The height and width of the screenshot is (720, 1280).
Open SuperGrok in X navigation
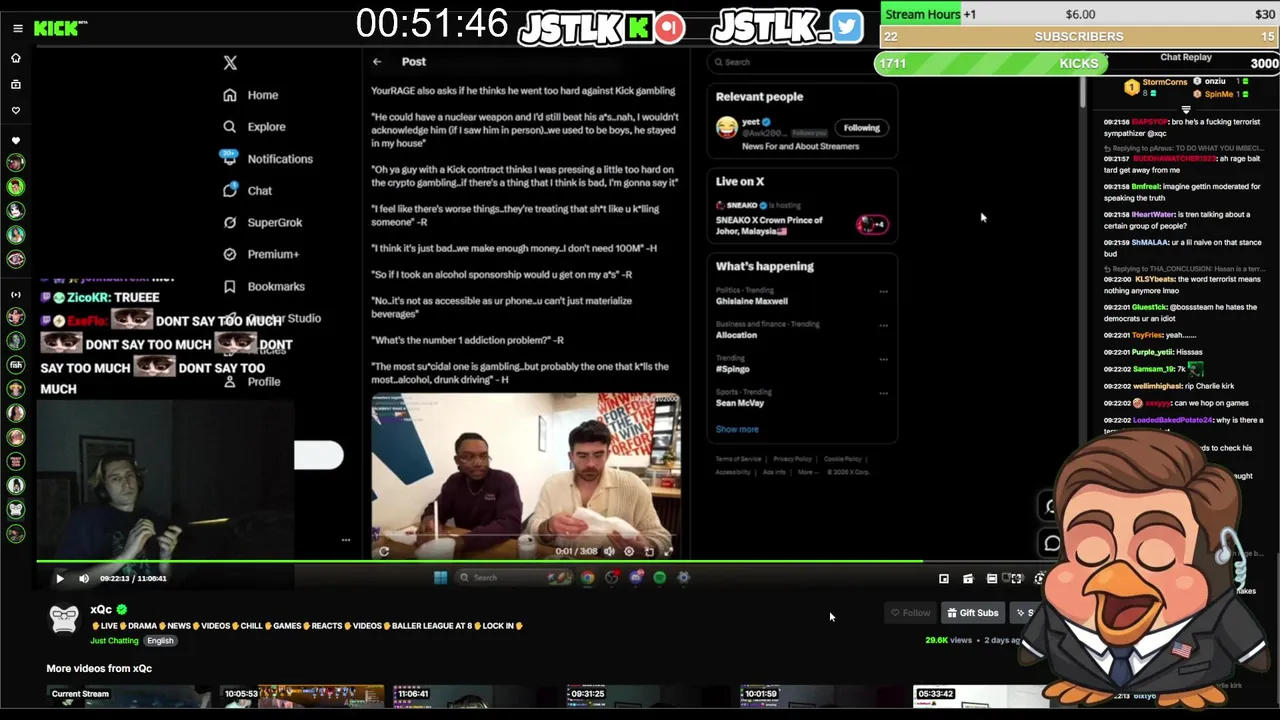coord(262,223)
